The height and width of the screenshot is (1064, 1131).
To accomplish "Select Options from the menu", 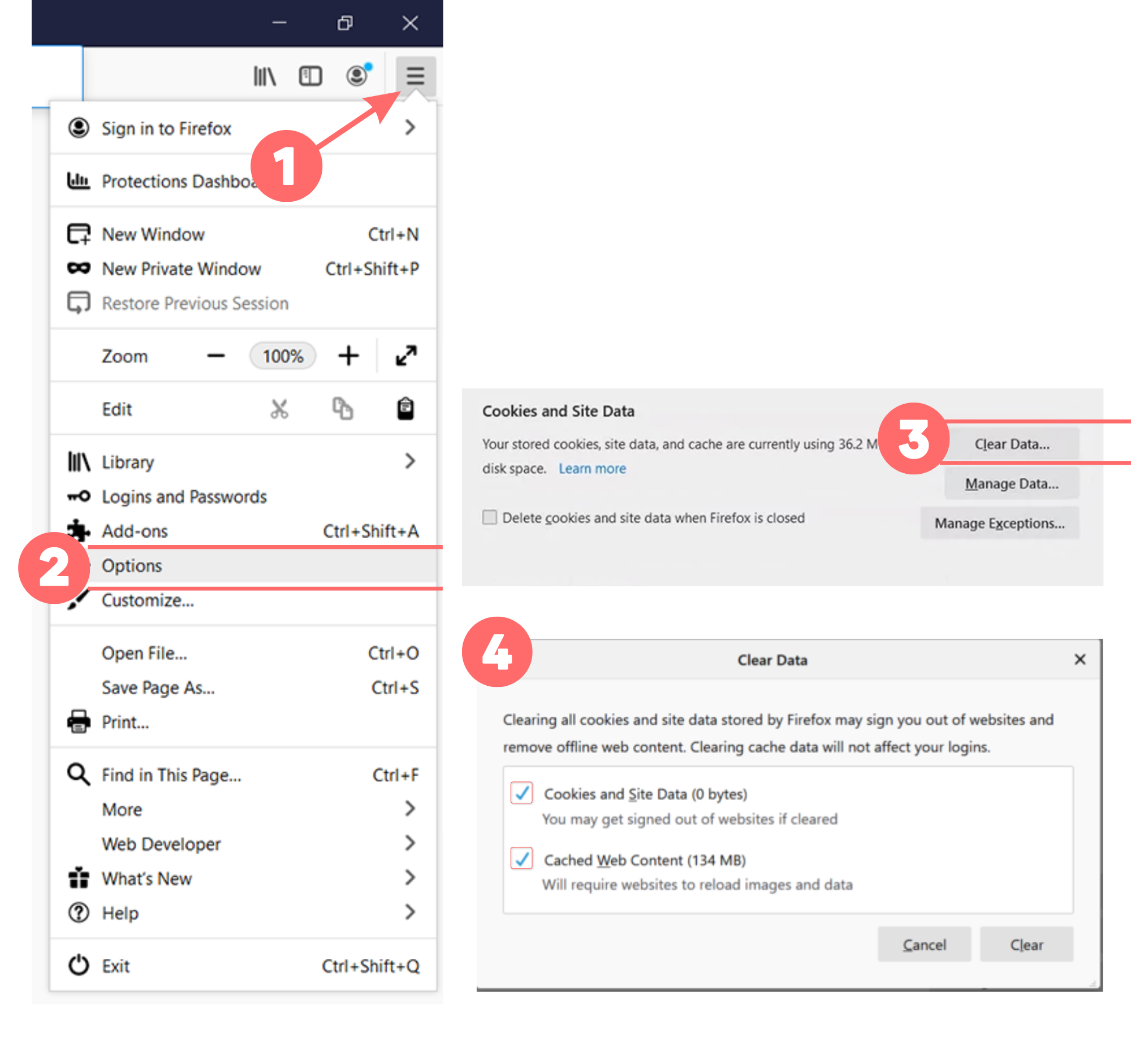I will [x=243, y=566].
